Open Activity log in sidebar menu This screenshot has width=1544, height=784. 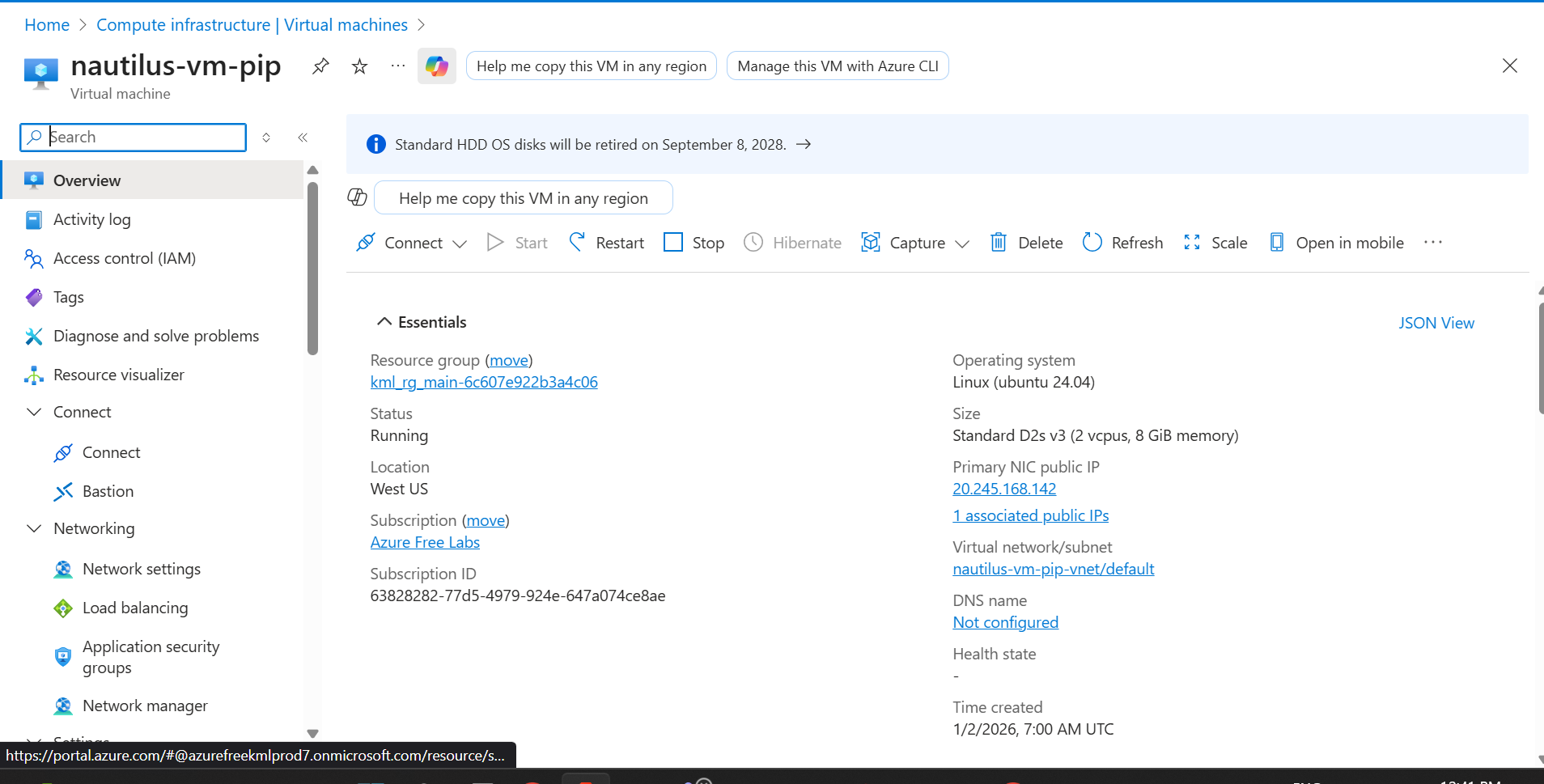pos(91,219)
